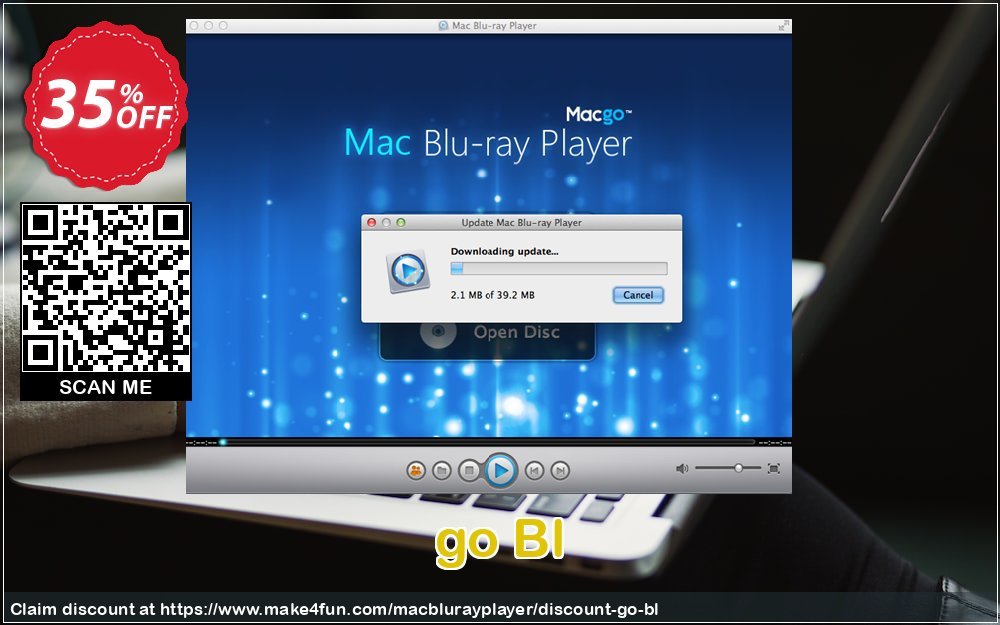The height and width of the screenshot is (625, 1000).
Task: Click the disc icon beside Open Disc
Action: point(438,332)
